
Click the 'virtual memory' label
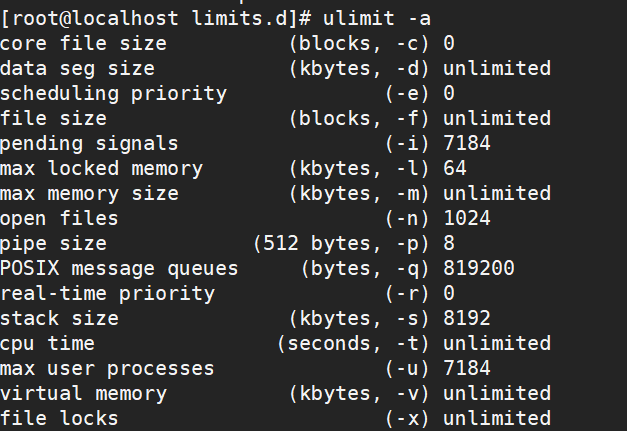coord(83,394)
